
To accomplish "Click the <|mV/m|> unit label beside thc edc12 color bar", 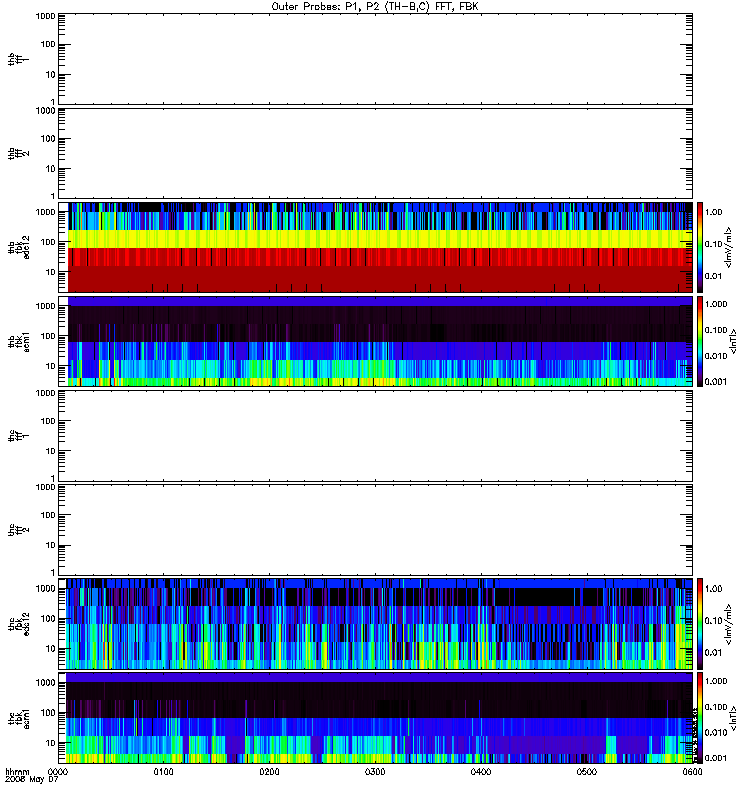I will pos(729,624).
